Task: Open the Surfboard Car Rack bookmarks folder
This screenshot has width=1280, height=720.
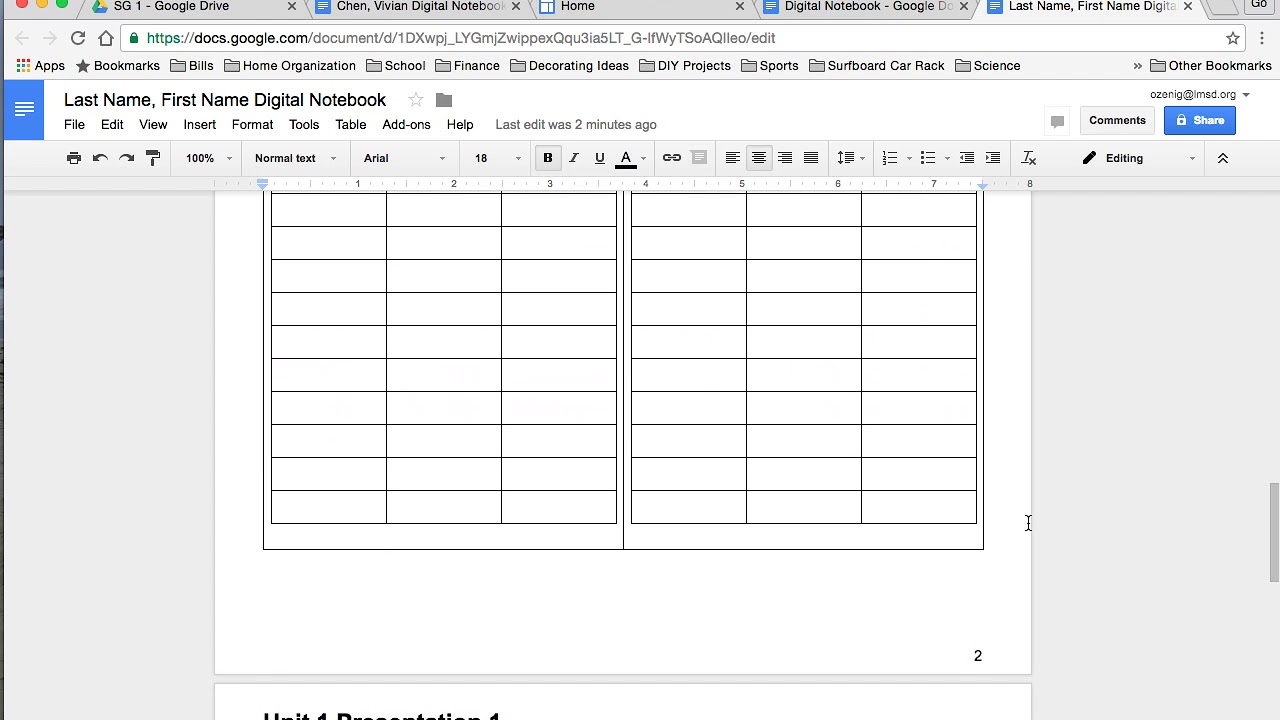Action: coord(877,66)
